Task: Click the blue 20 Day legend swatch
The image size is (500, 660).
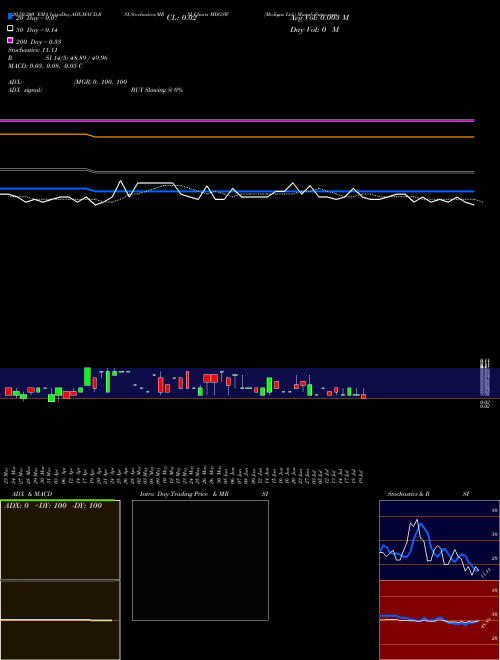Action: (x=10, y=16)
